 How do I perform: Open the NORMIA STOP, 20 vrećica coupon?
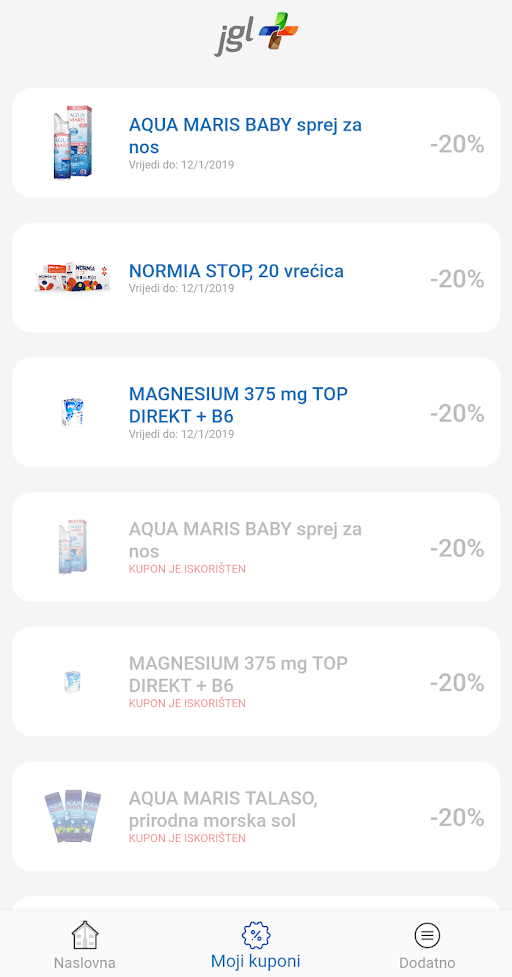tap(256, 278)
